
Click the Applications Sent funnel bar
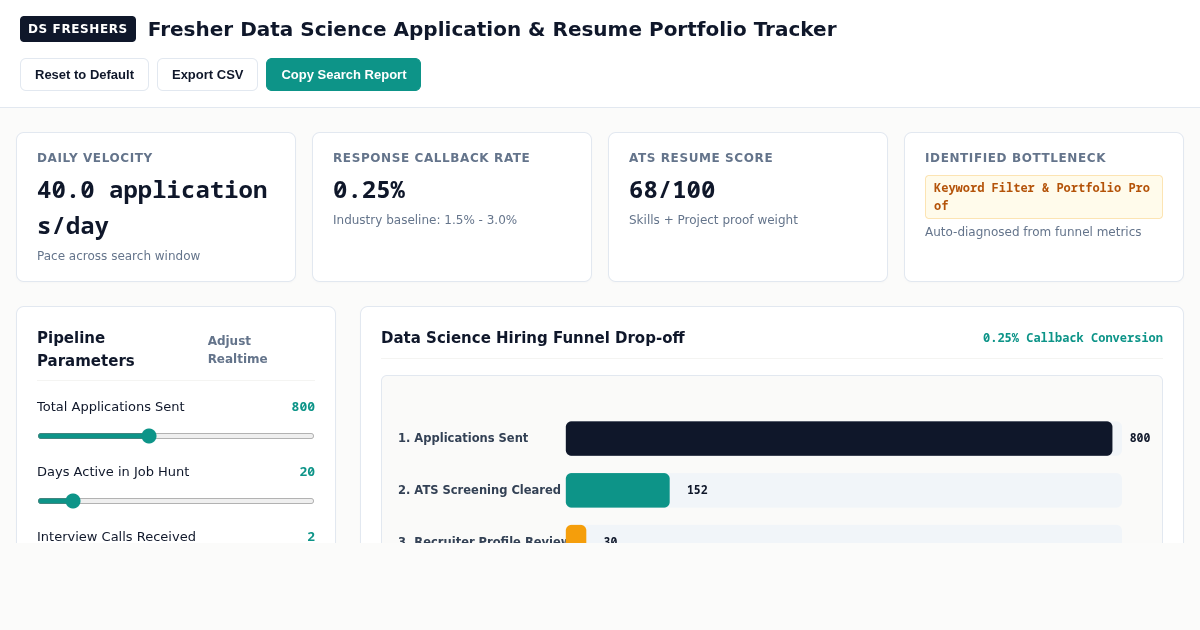tap(839, 438)
